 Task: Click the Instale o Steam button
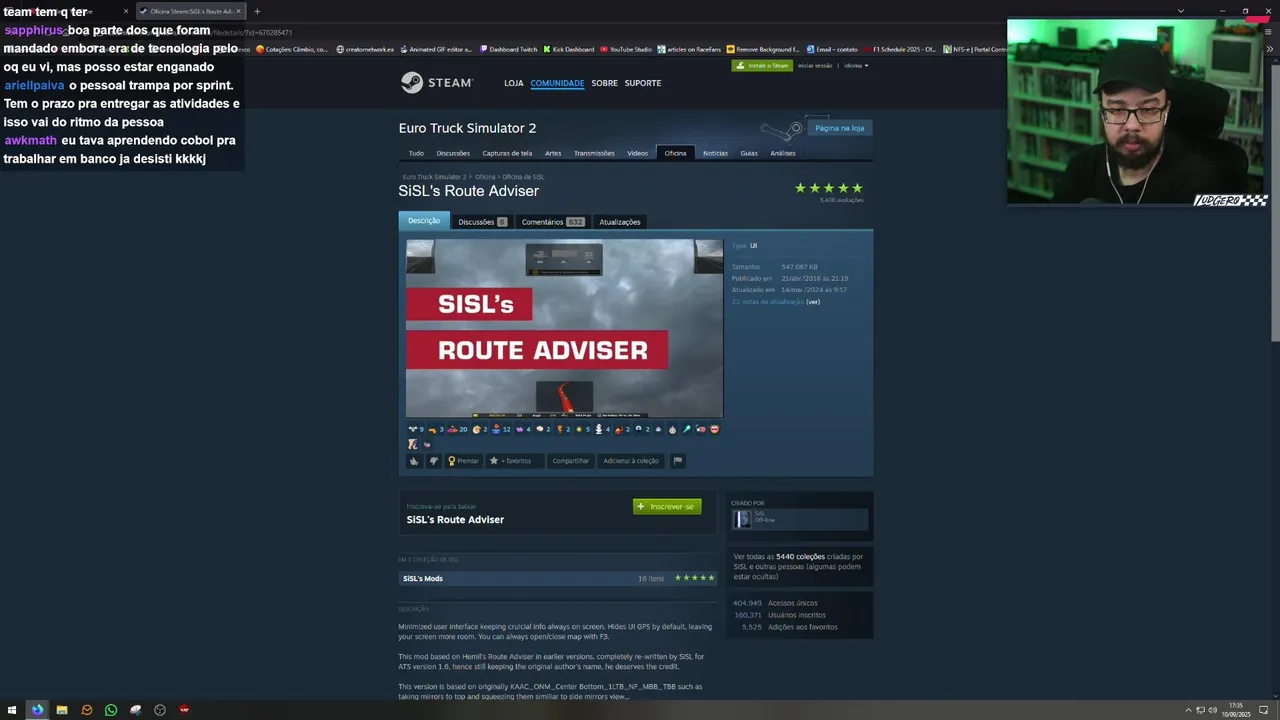pos(762,65)
